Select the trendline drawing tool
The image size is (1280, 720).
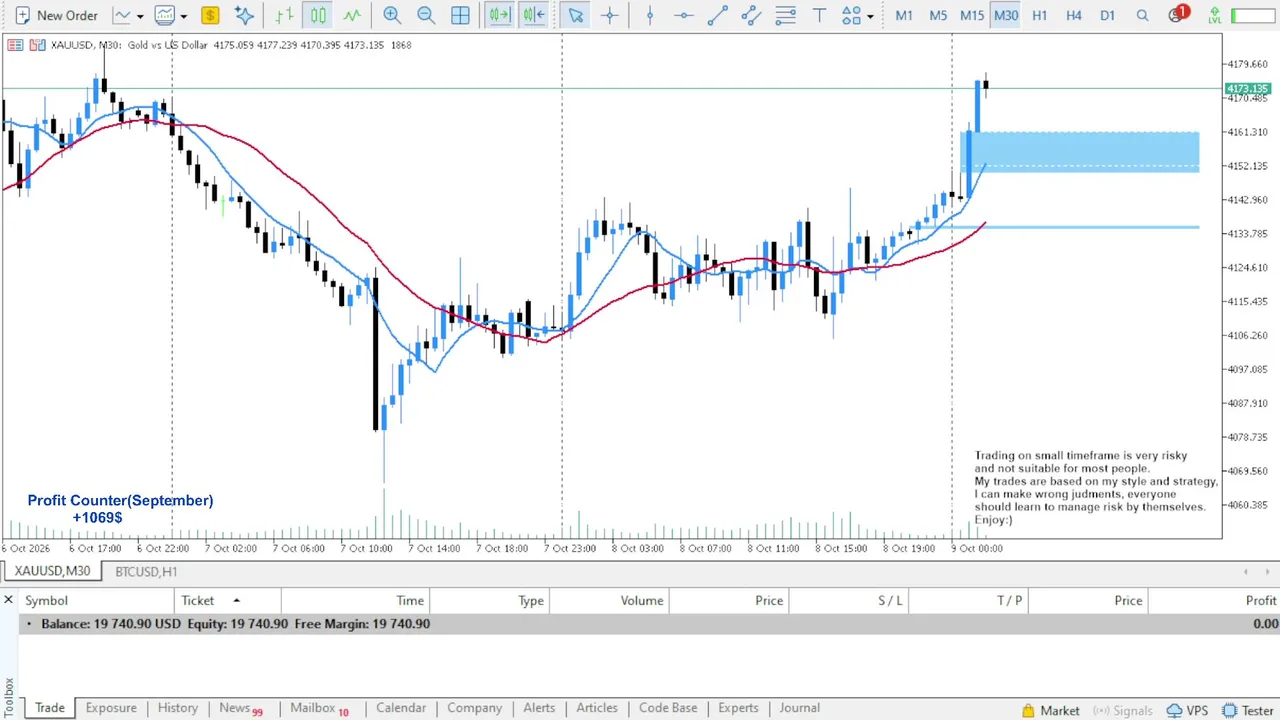[x=717, y=15]
